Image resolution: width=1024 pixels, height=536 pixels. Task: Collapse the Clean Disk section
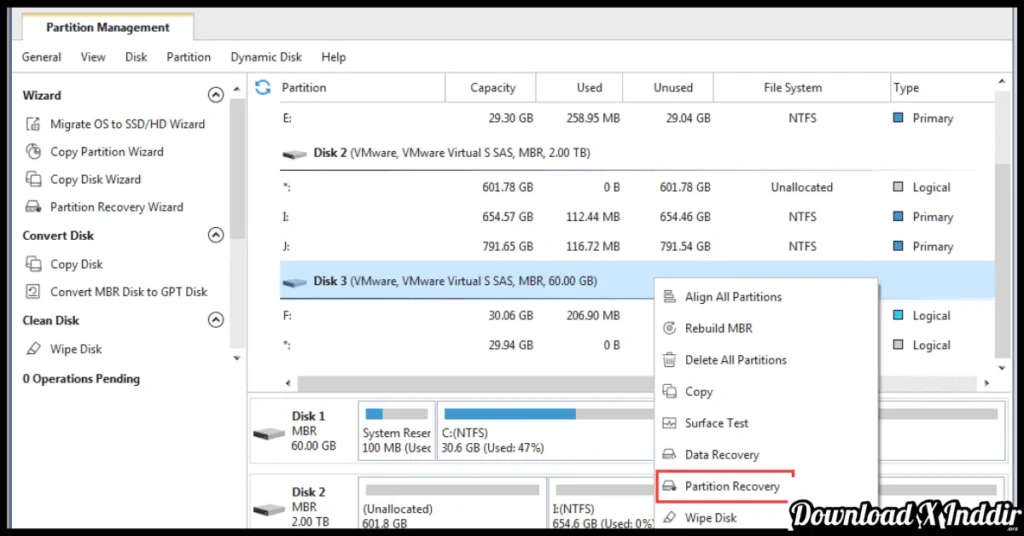(216, 320)
